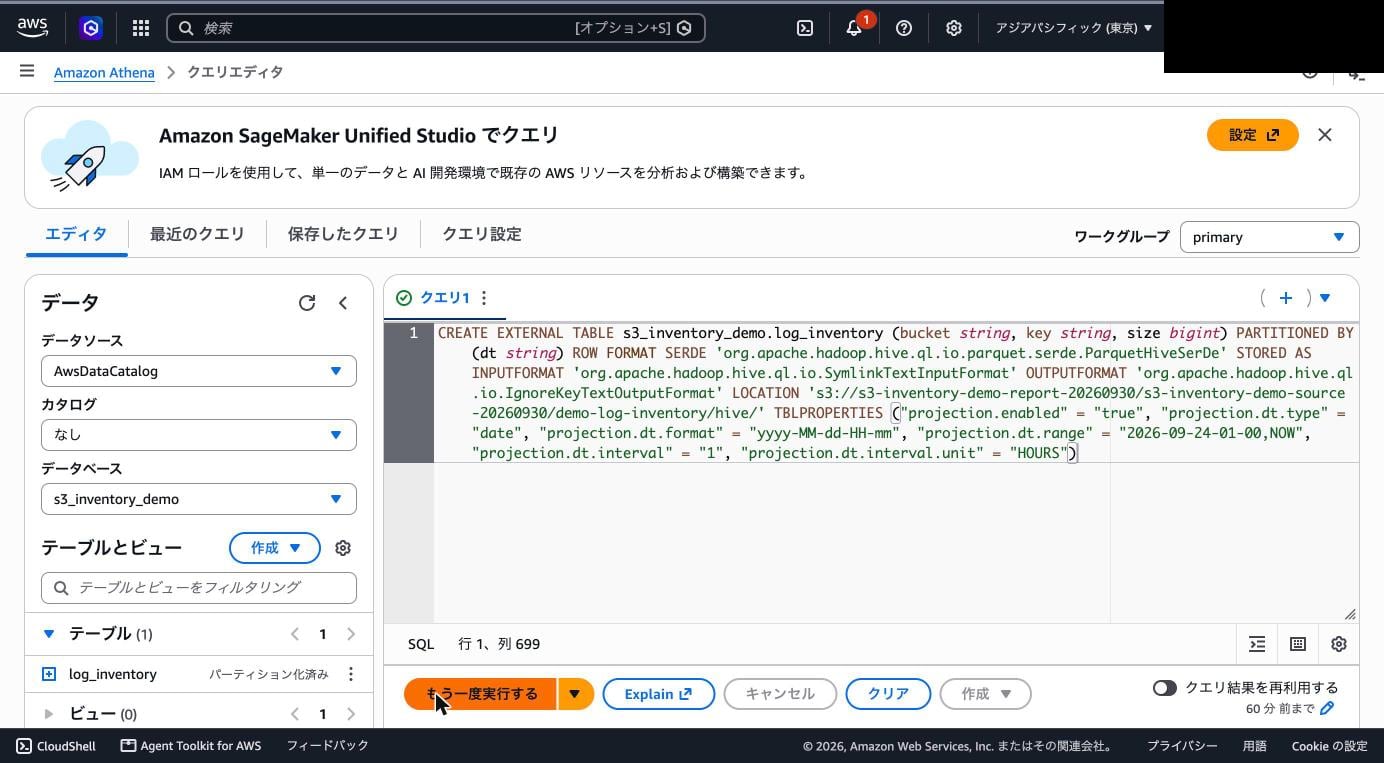1384x763 pixels.
Task: Toggle reuse query results switch
Action: click(1164, 688)
